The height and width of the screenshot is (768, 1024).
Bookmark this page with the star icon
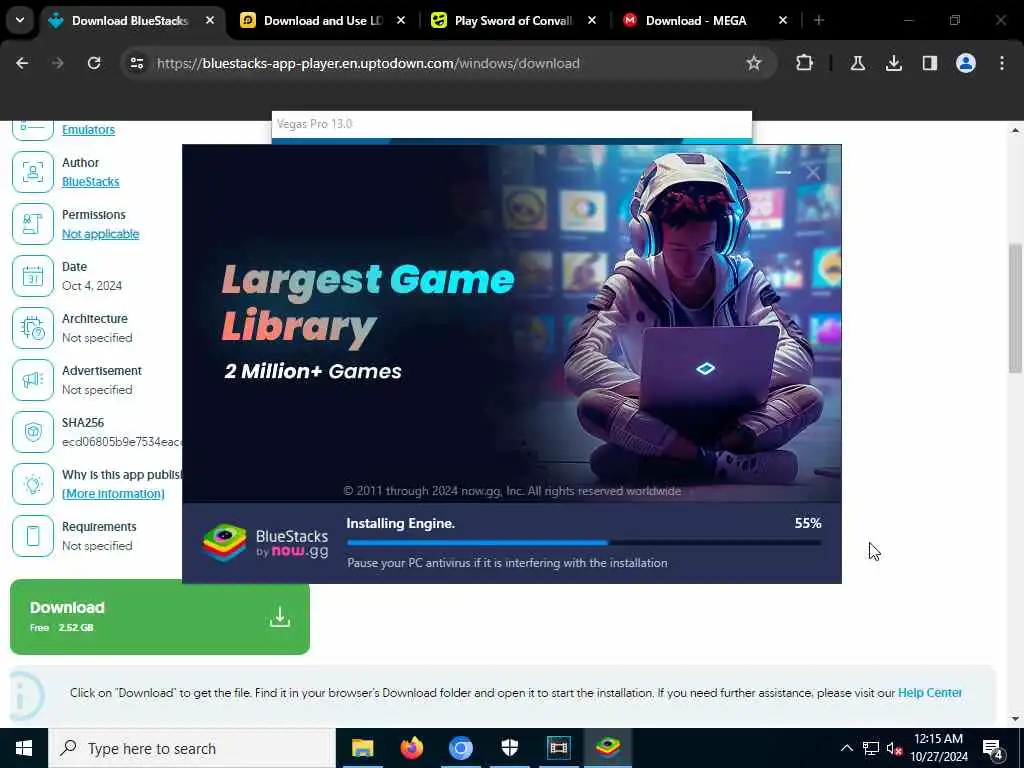click(754, 63)
